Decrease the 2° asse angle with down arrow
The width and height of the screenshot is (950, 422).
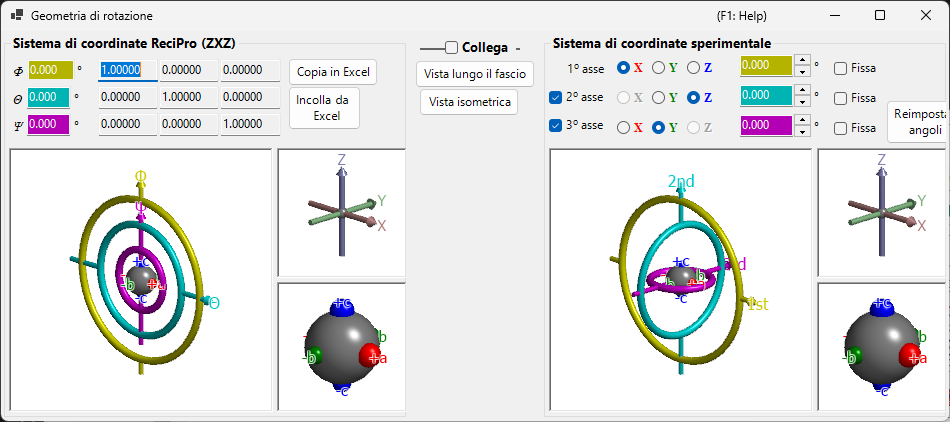point(802,101)
